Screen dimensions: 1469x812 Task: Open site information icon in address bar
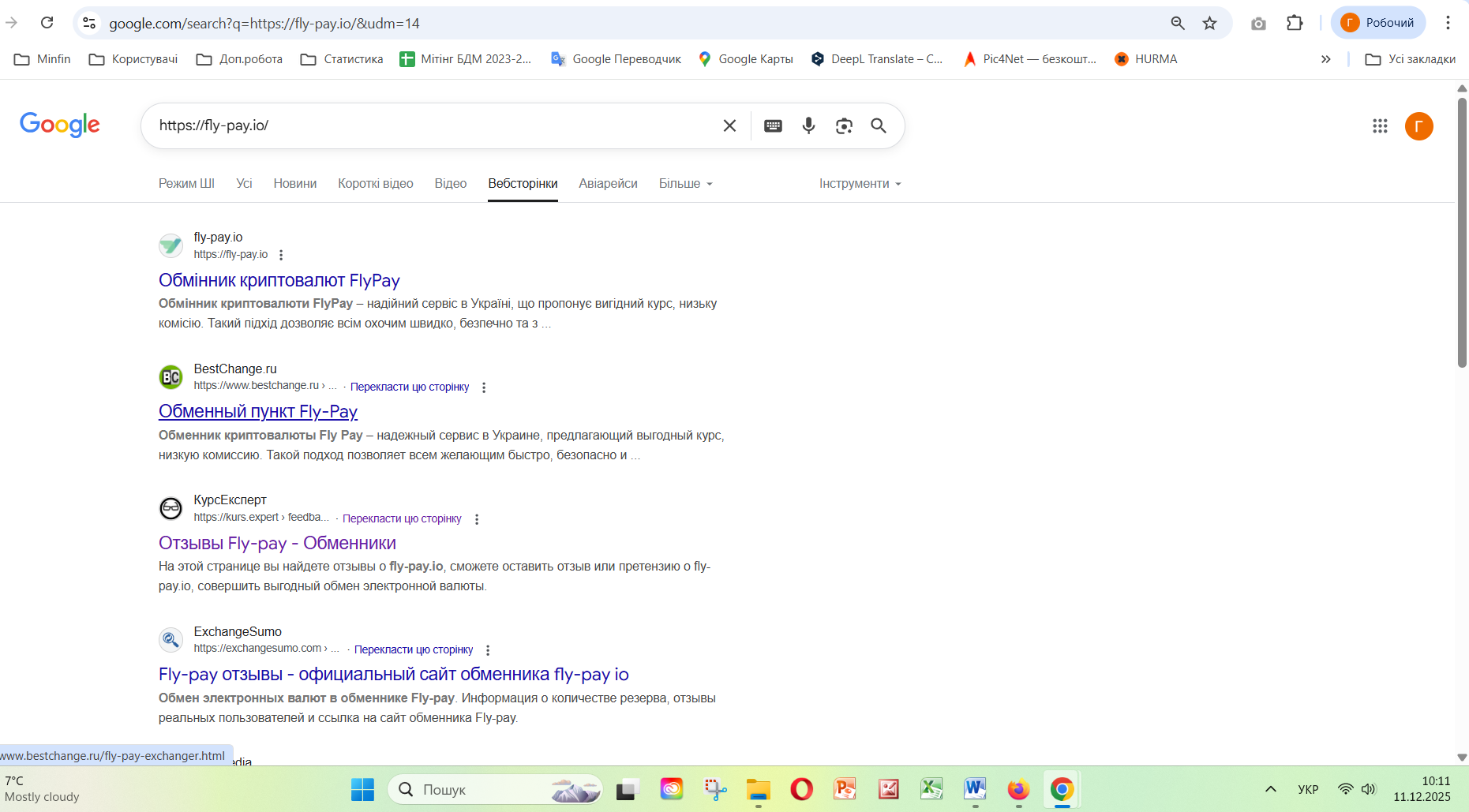click(x=89, y=23)
